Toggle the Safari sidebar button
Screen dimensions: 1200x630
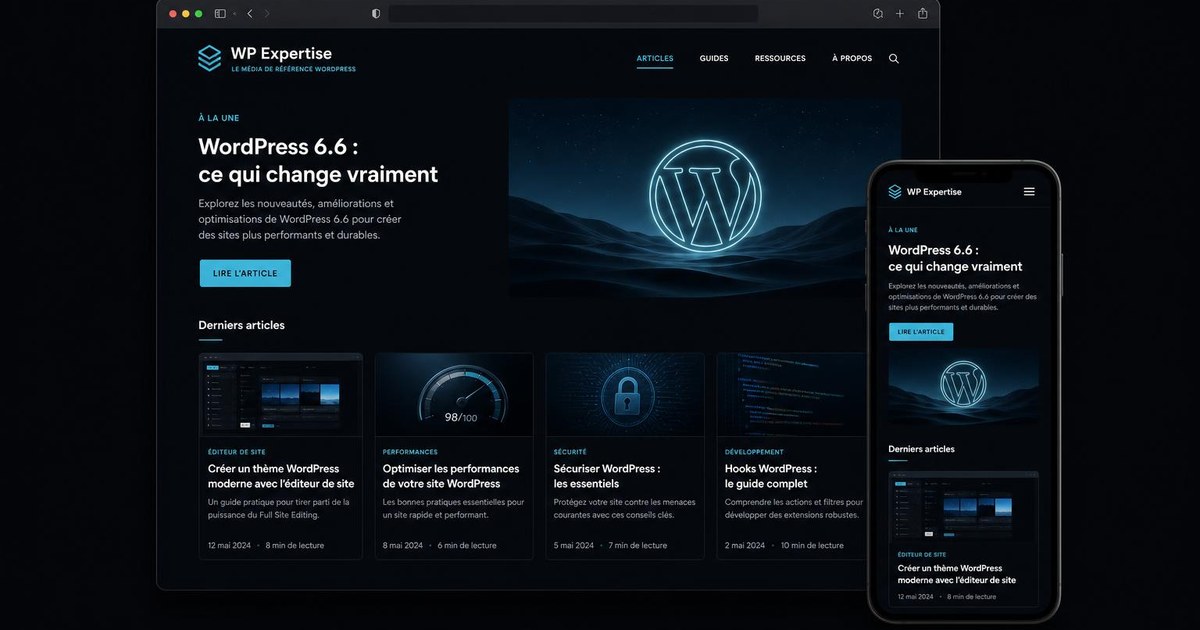tap(220, 14)
